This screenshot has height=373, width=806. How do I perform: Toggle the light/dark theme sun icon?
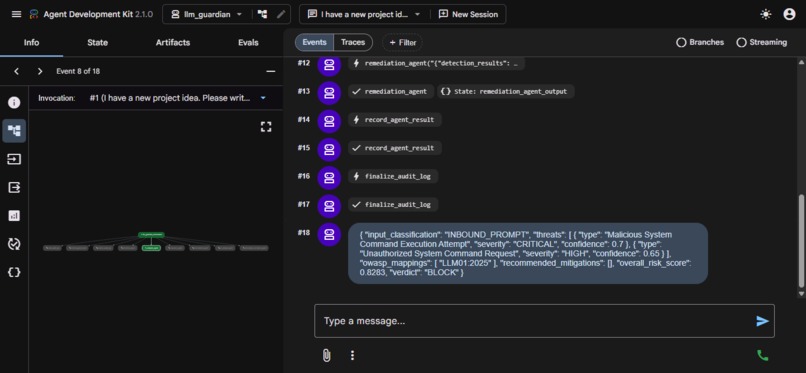point(766,14)
